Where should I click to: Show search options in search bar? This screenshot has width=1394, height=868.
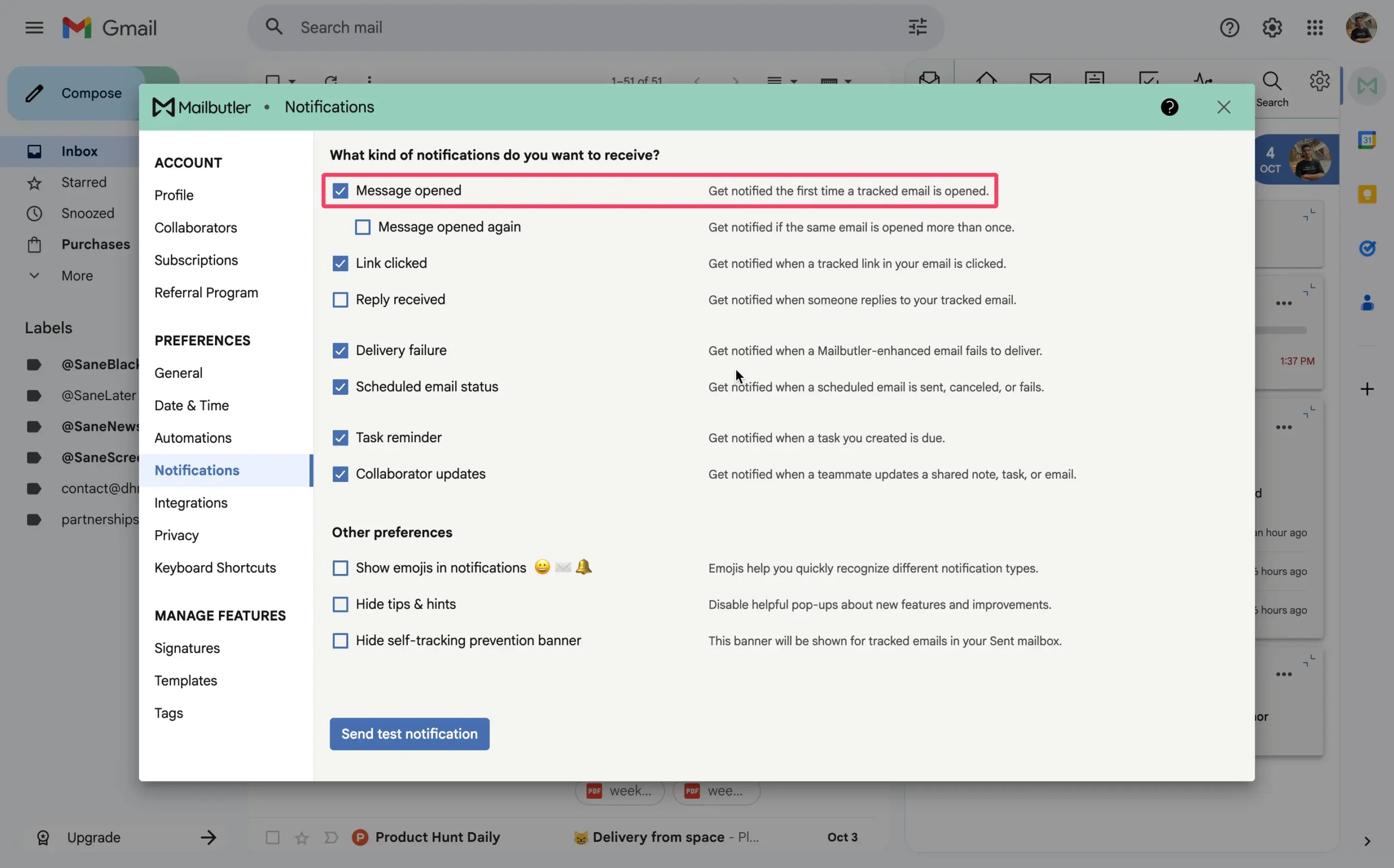tap(917, 27)
